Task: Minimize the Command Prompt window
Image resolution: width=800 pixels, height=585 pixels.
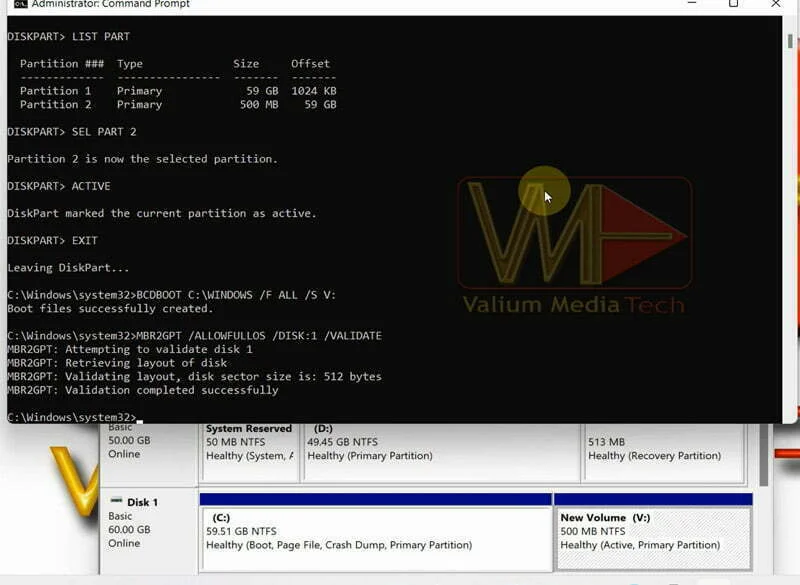Action: [692, 3]
